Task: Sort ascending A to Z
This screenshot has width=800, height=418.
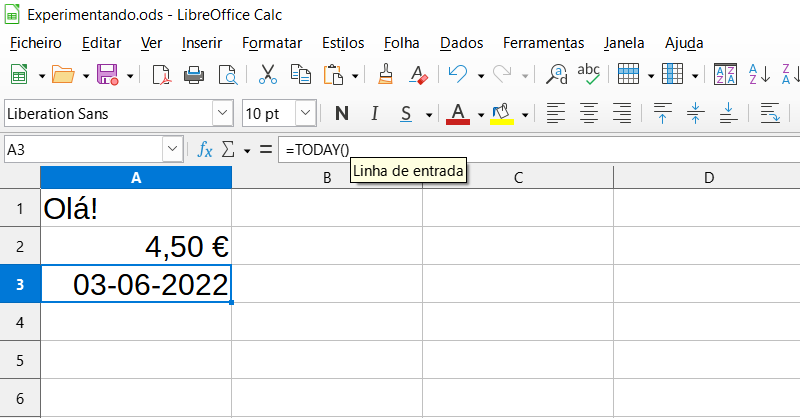Action: 759,75
